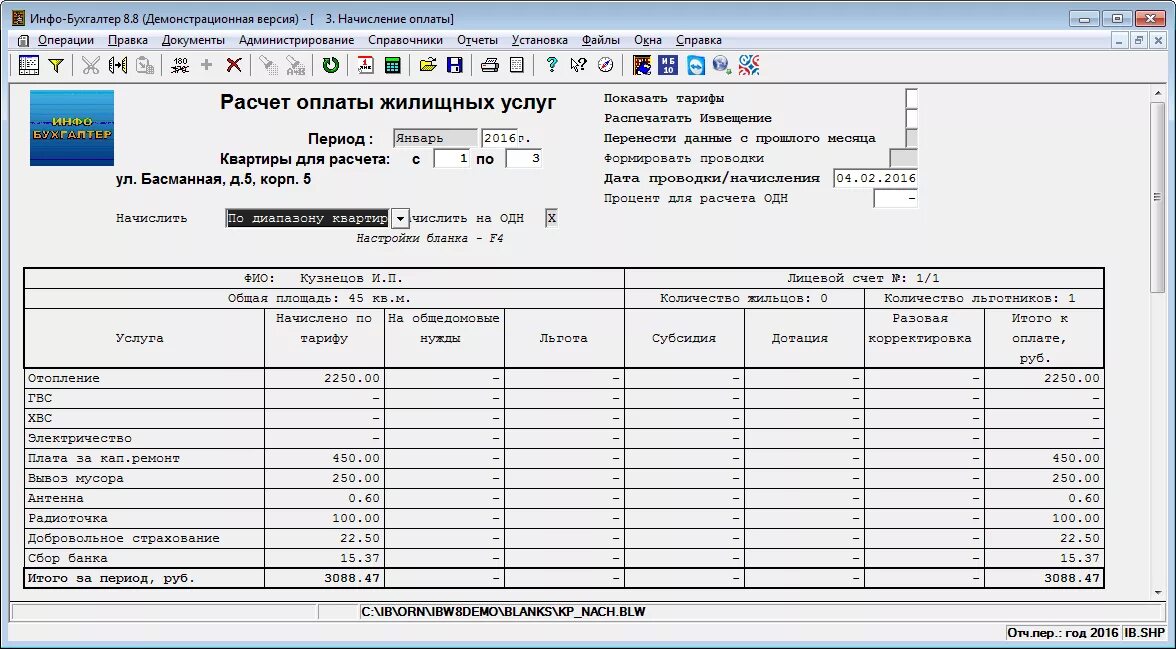Click the starting apartment number field
1176x649 pixels.
(452, 159)
